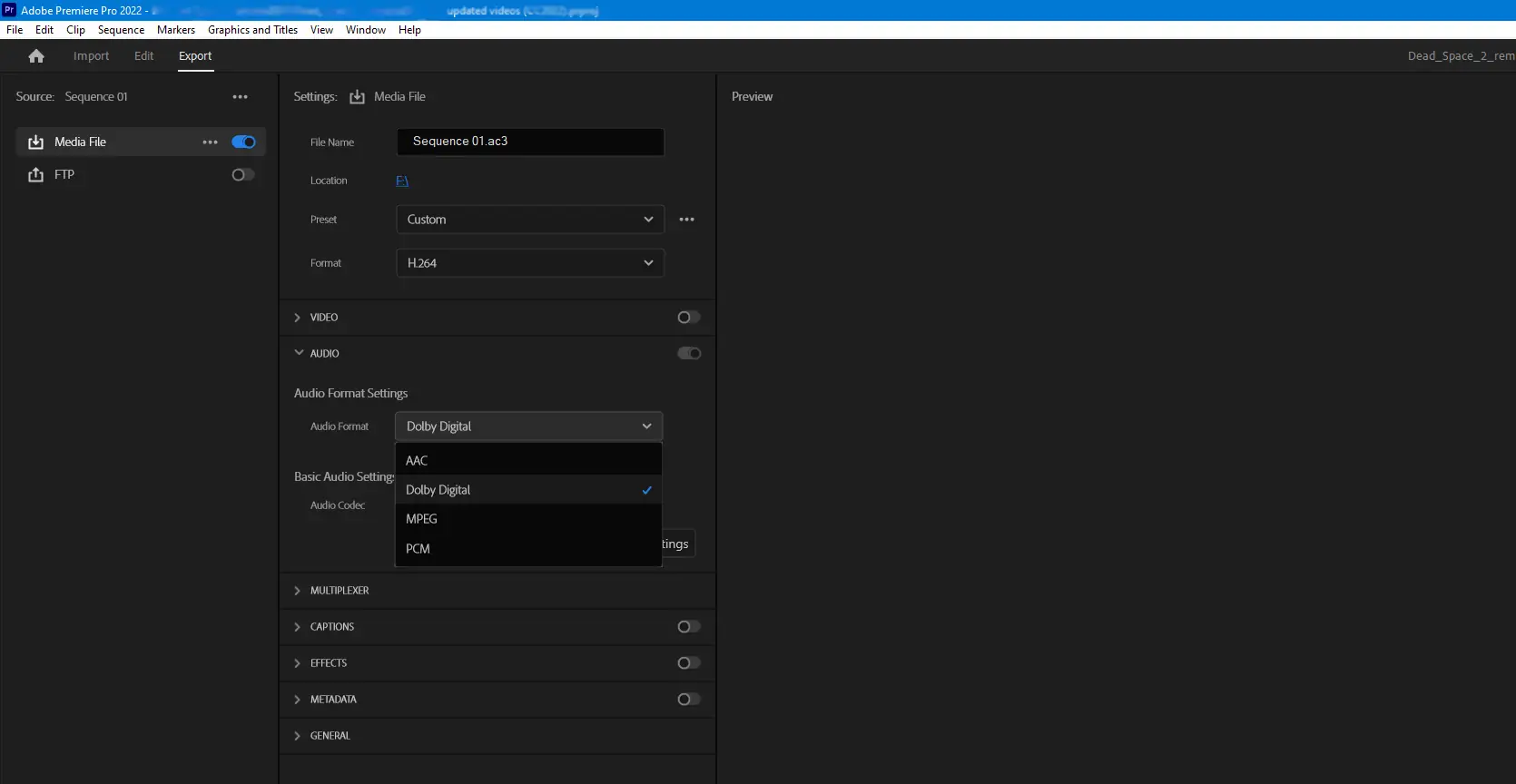Open the Help menu
The width and height of the screenshot is (1516, 784).
[409, 30]
